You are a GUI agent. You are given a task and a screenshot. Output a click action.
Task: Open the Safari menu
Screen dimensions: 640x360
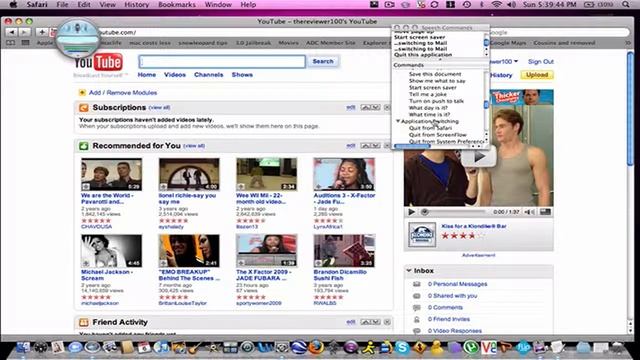click(37, 4)
